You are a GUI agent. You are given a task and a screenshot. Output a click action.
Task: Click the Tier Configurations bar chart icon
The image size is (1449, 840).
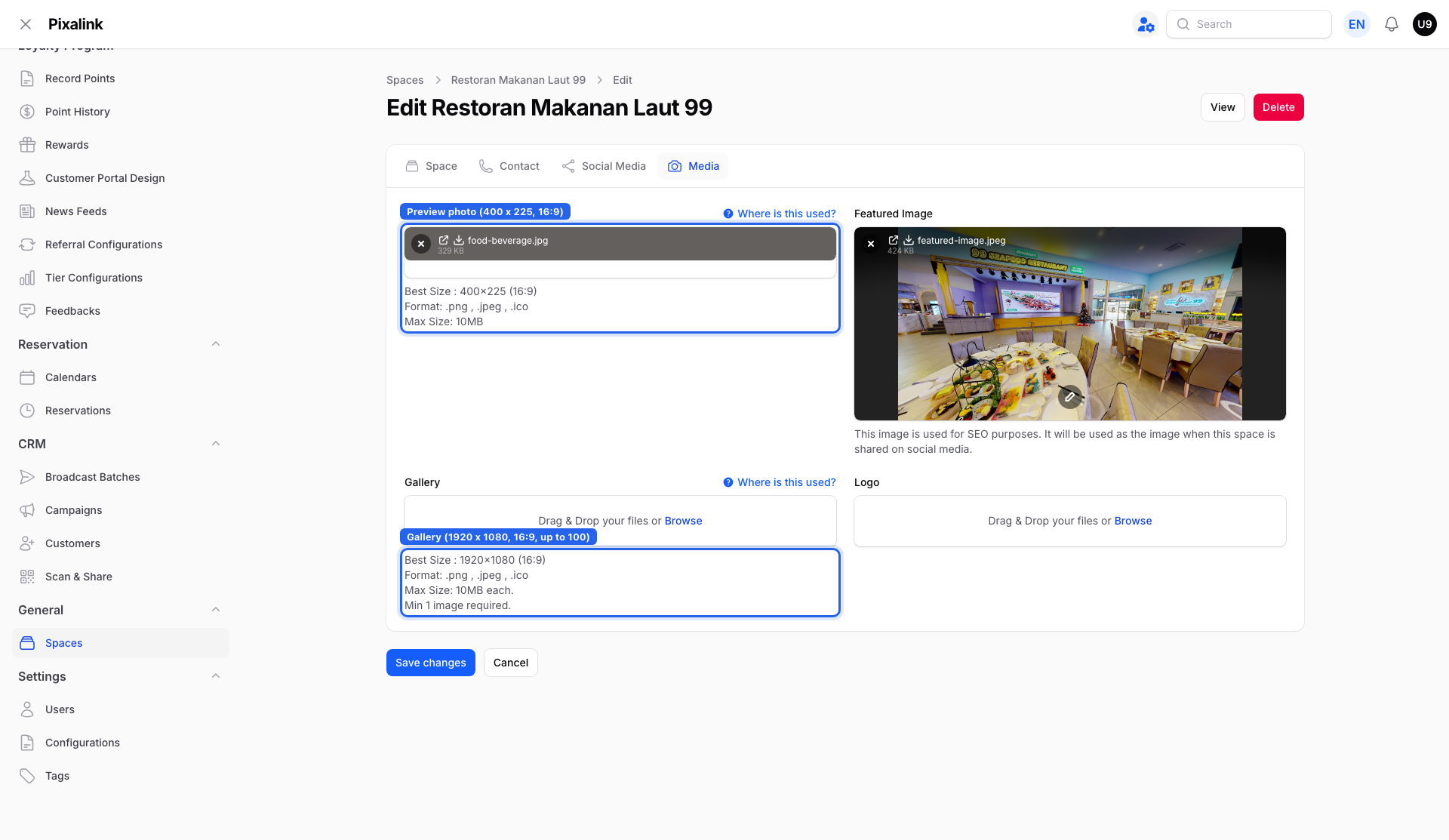[27, 278]
